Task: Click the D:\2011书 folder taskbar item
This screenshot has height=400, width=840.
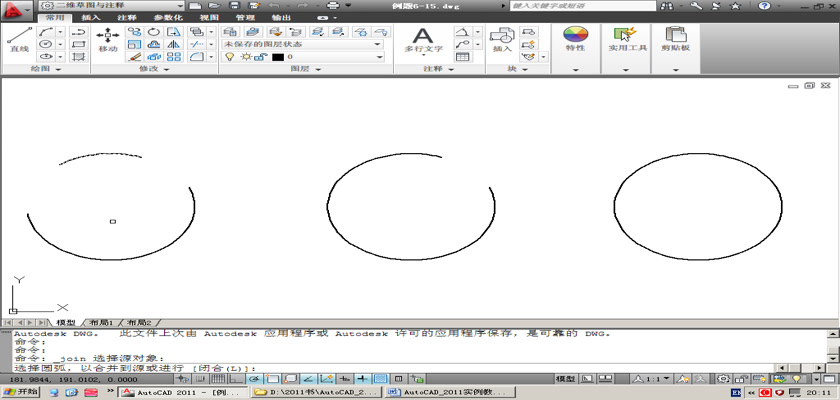Action: (x=317, y=393)
